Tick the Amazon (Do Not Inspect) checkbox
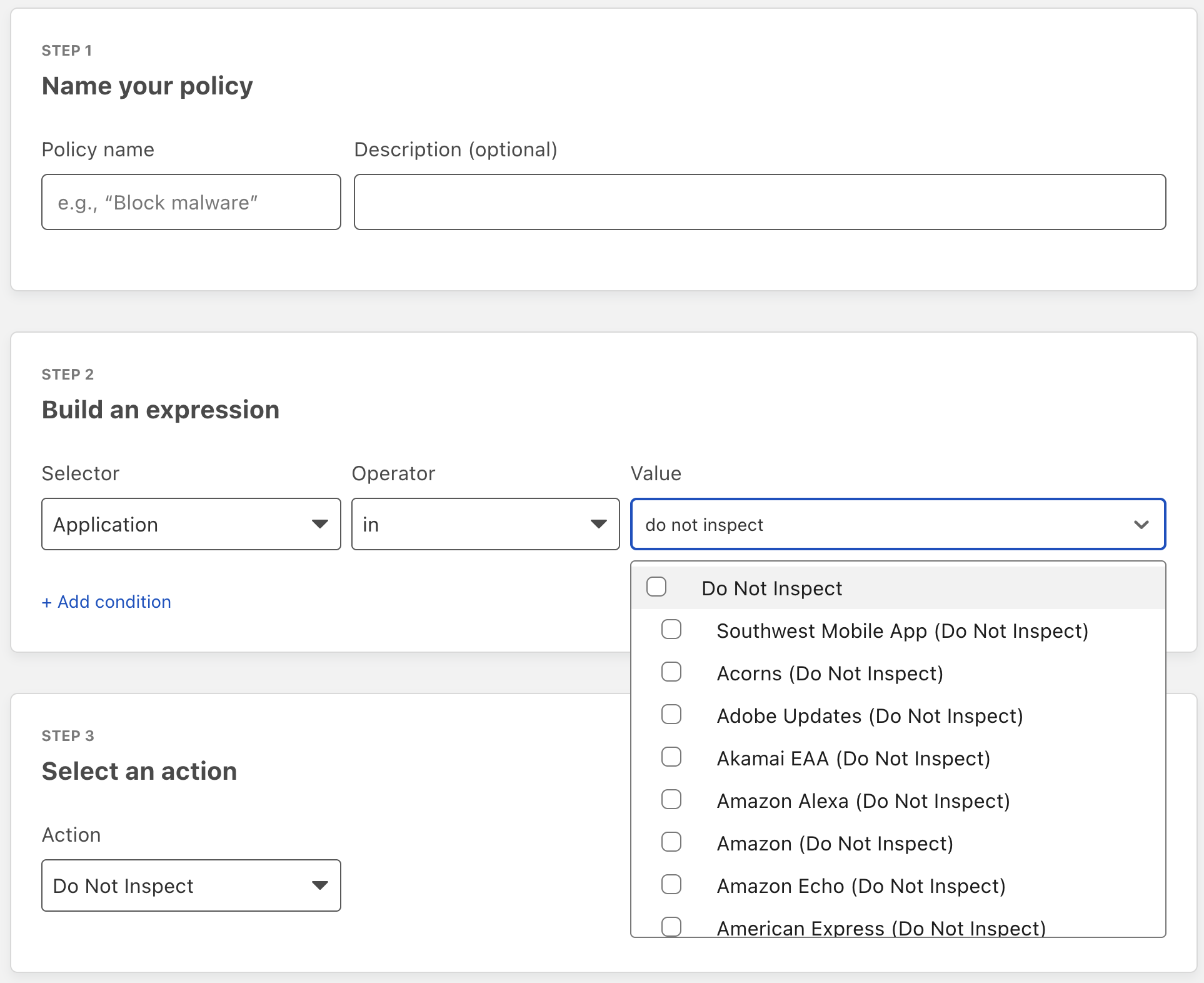 [671, 842]
